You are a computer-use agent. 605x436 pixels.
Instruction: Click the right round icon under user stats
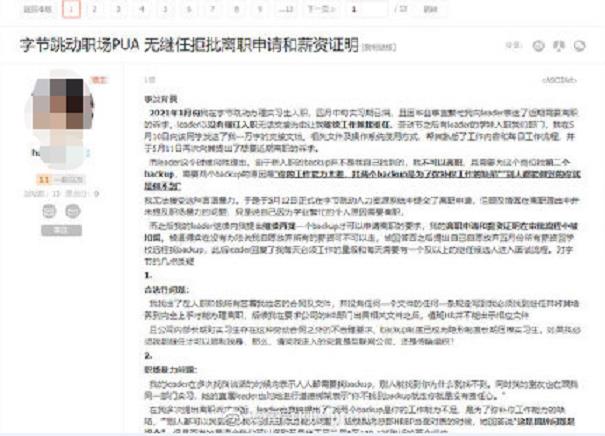[x=74, y=210]
